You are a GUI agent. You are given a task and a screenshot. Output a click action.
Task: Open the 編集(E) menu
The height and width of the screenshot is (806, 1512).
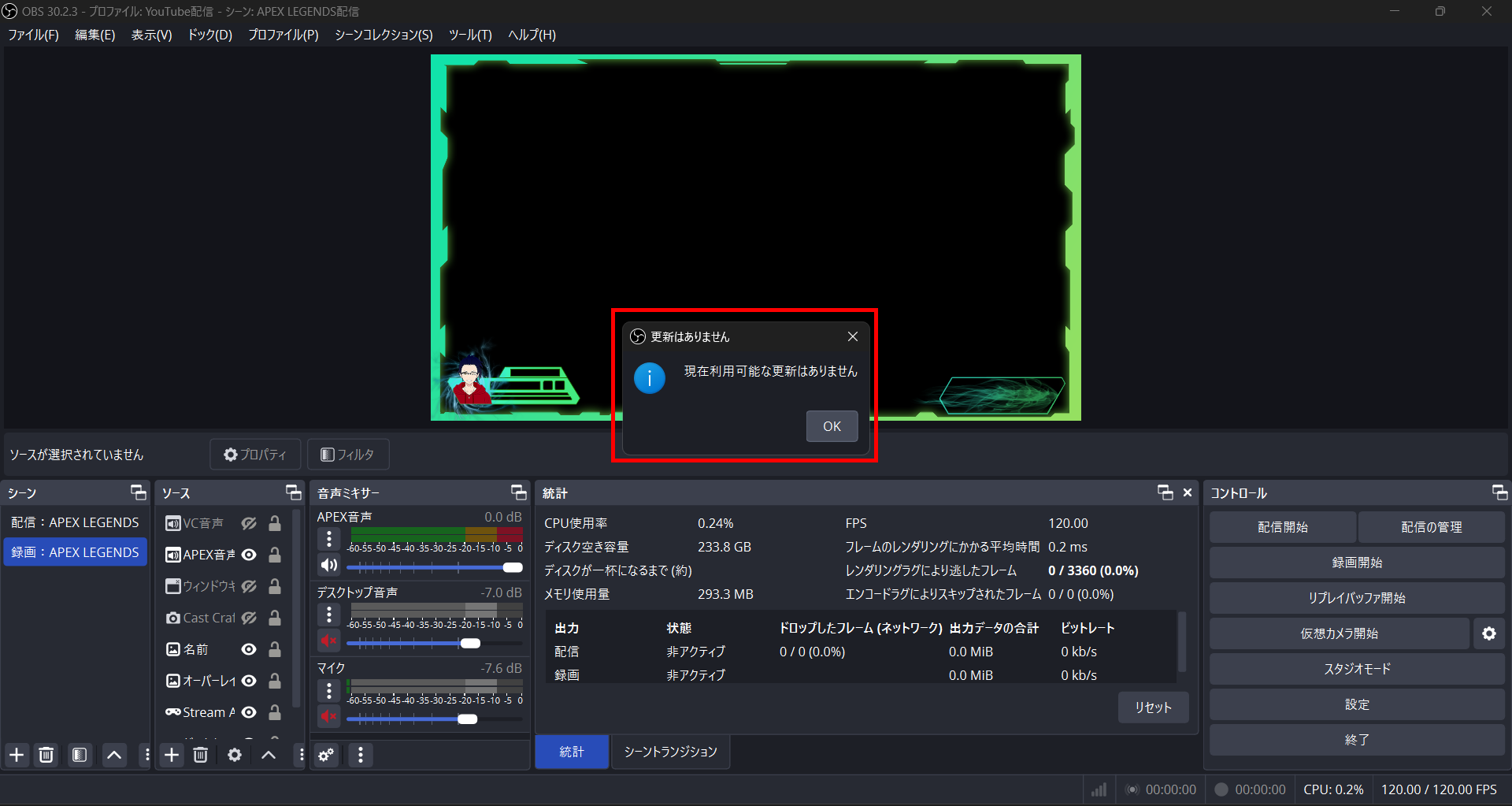pos(94,35)
